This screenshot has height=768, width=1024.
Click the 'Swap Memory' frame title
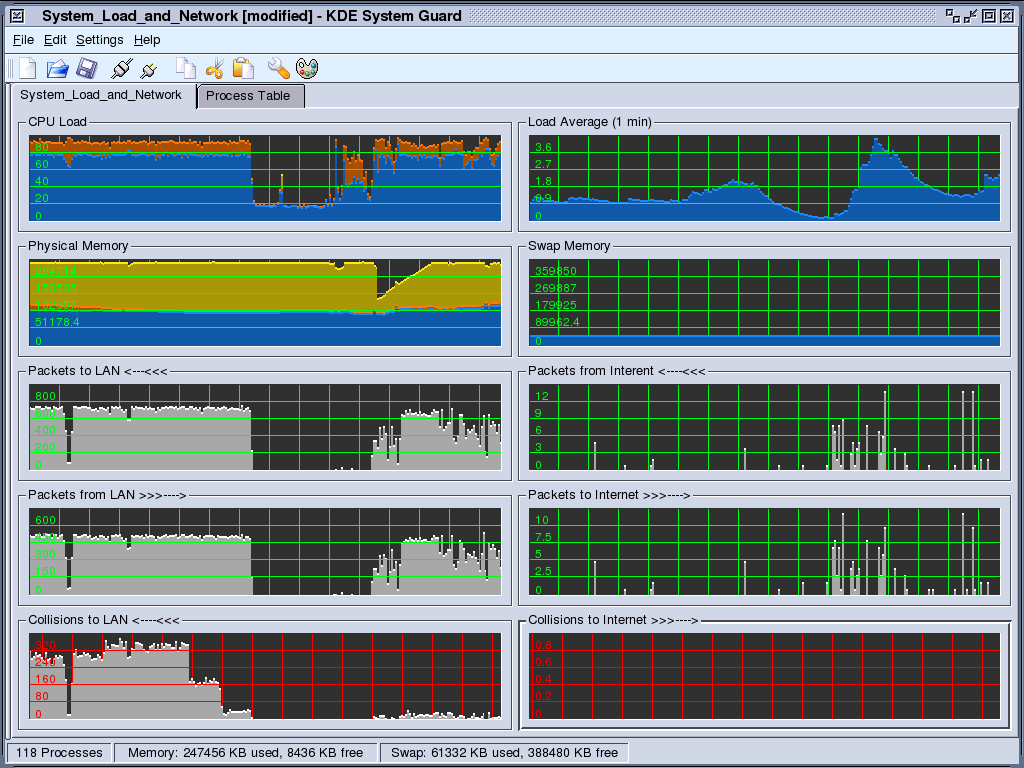(x=569, y=246)
